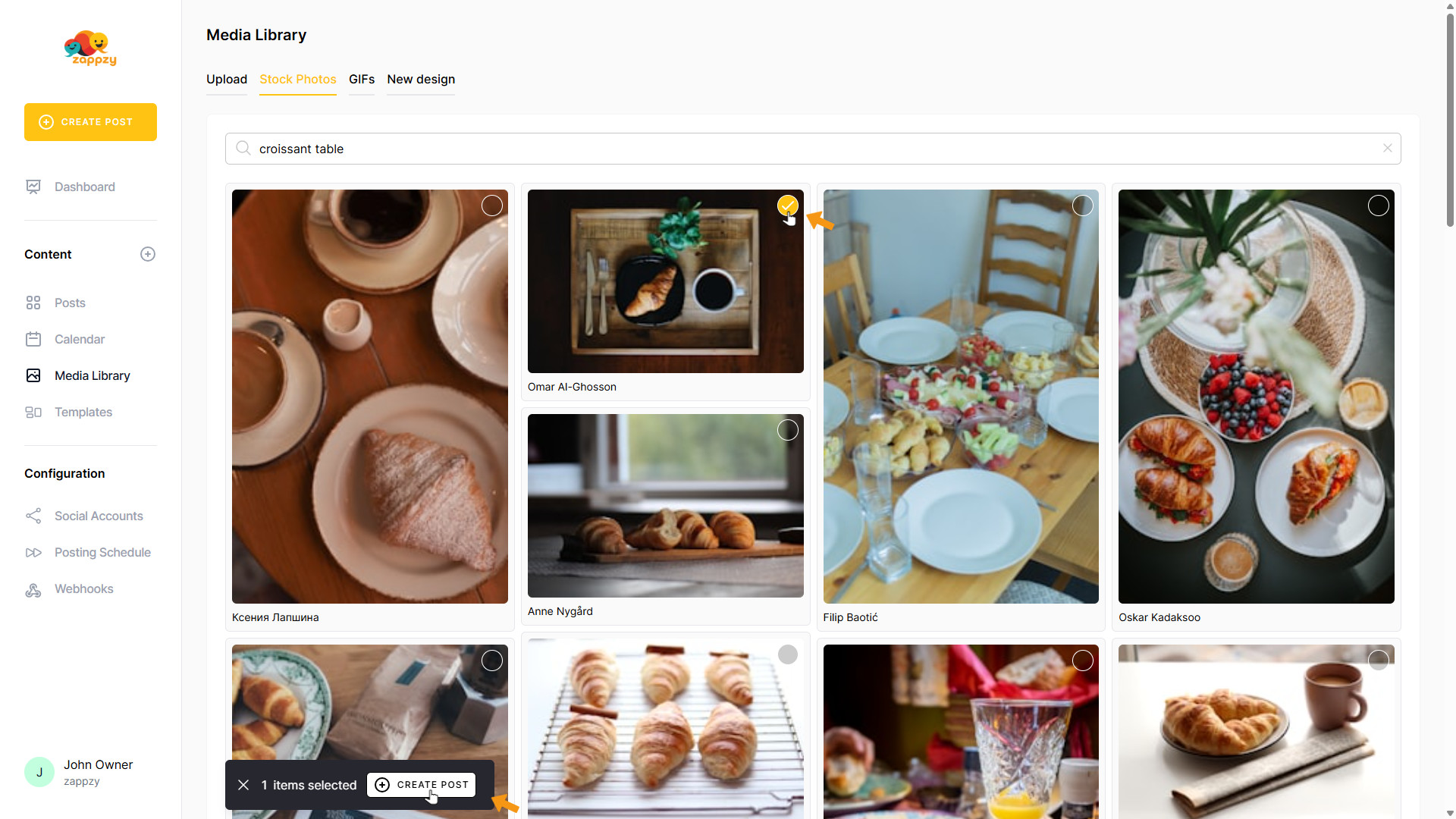
Task: Open the Calendar section
Action: coord(79,339)
